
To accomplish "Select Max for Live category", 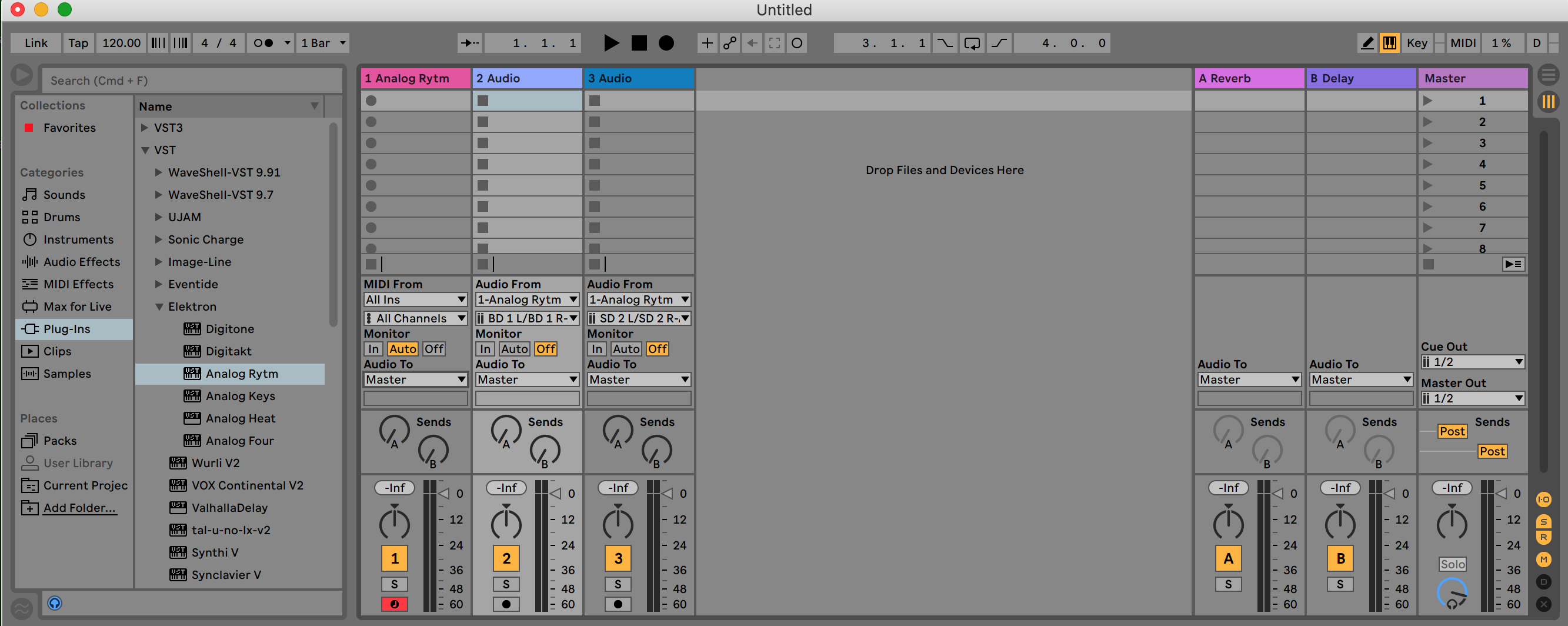I will (x=77, y=307).
